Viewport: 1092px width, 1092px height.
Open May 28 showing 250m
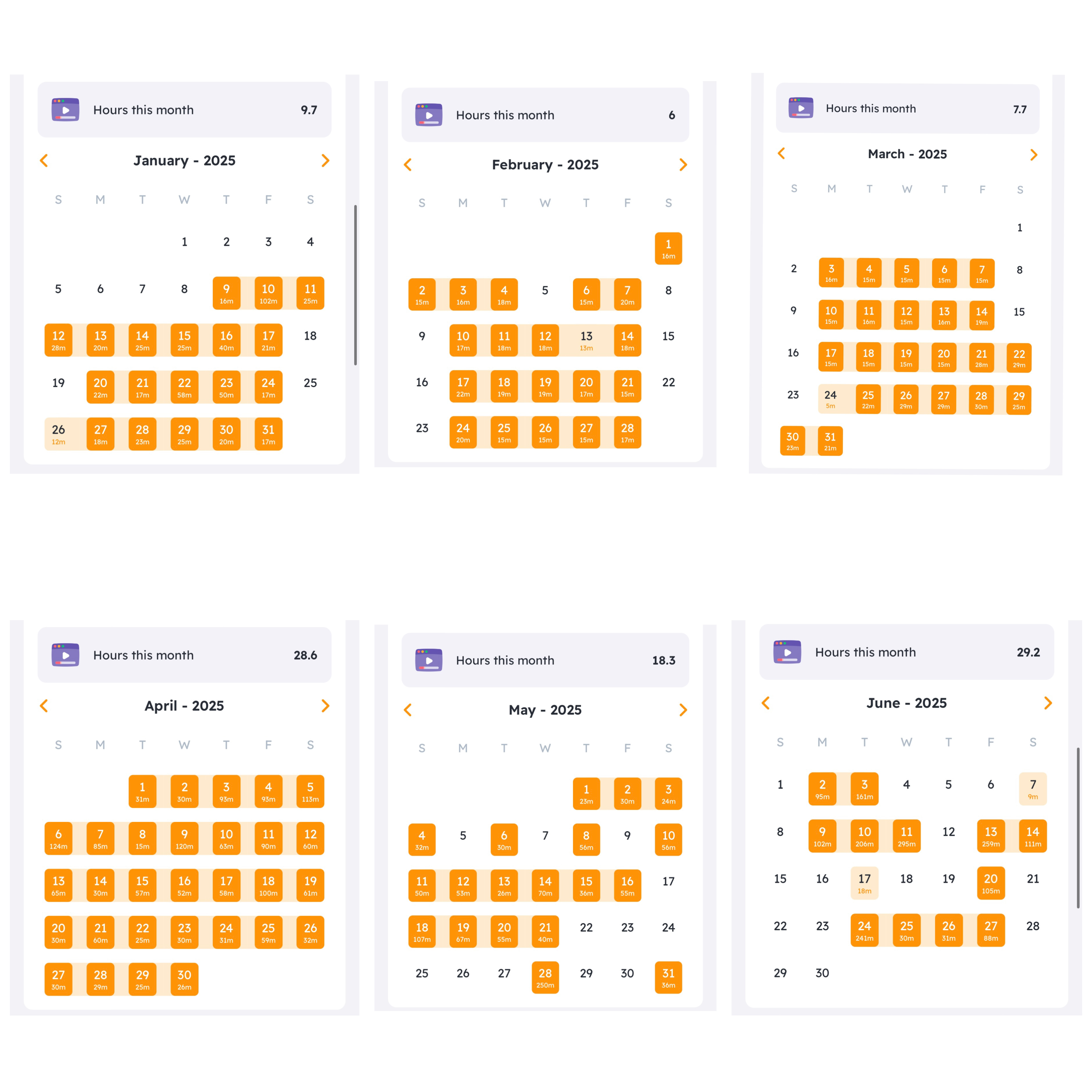tap(545, 977)
